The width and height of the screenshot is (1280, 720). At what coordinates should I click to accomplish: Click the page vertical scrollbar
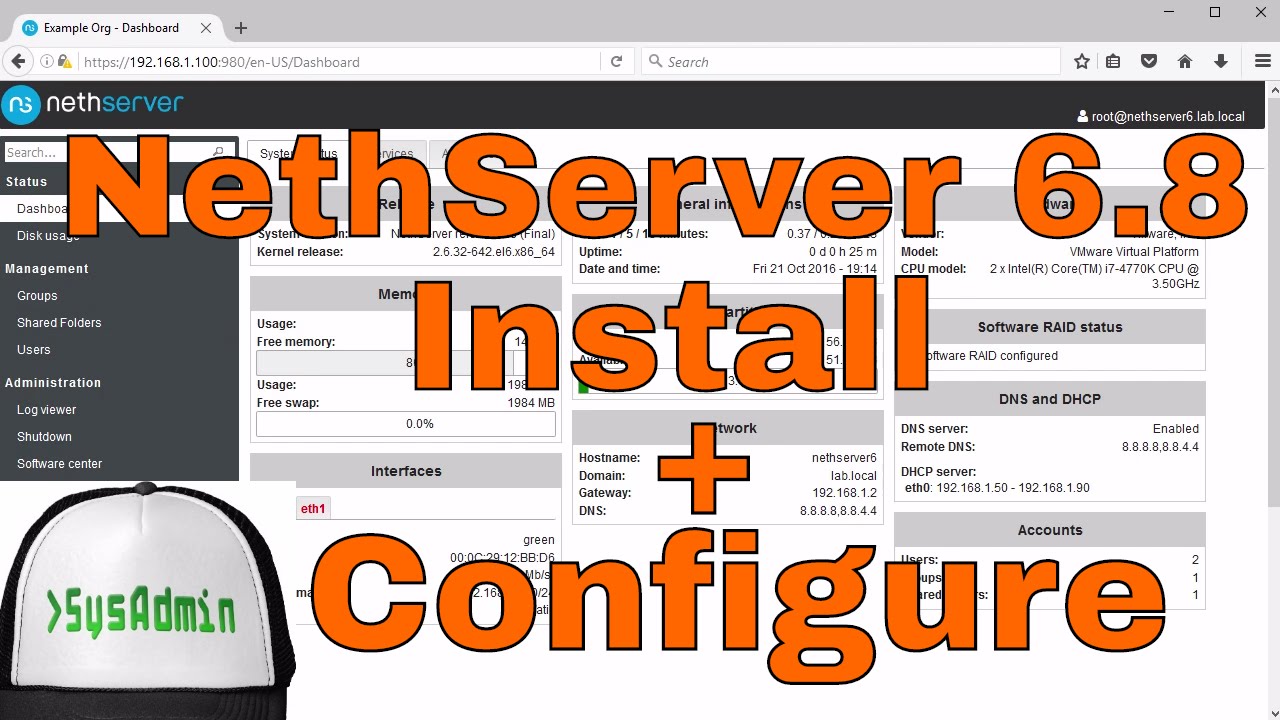pyautogui.click(x=1273, y=400)
